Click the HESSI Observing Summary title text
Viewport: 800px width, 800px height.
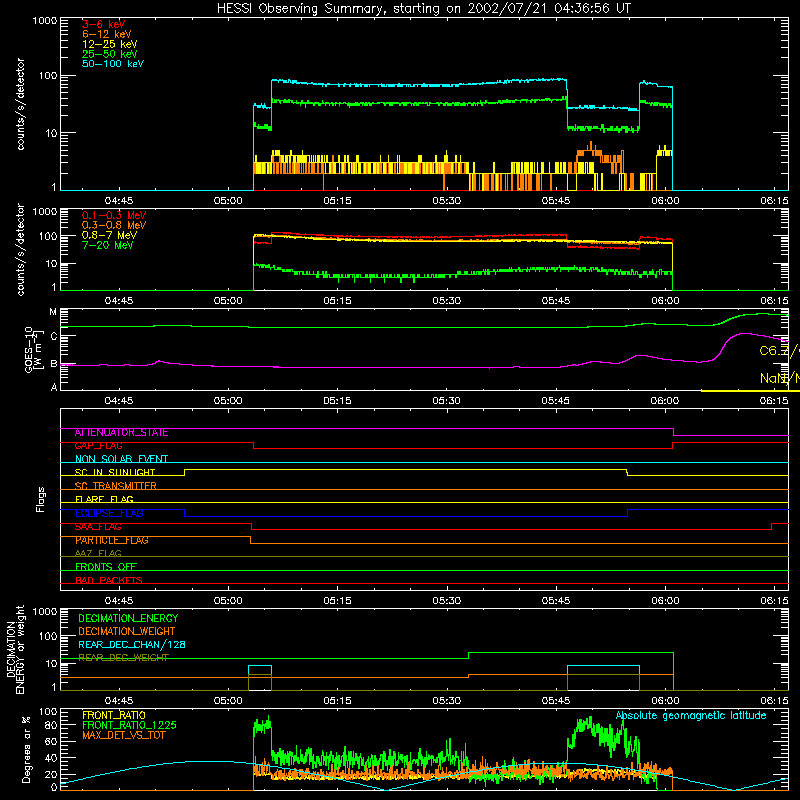pos(423,9)
